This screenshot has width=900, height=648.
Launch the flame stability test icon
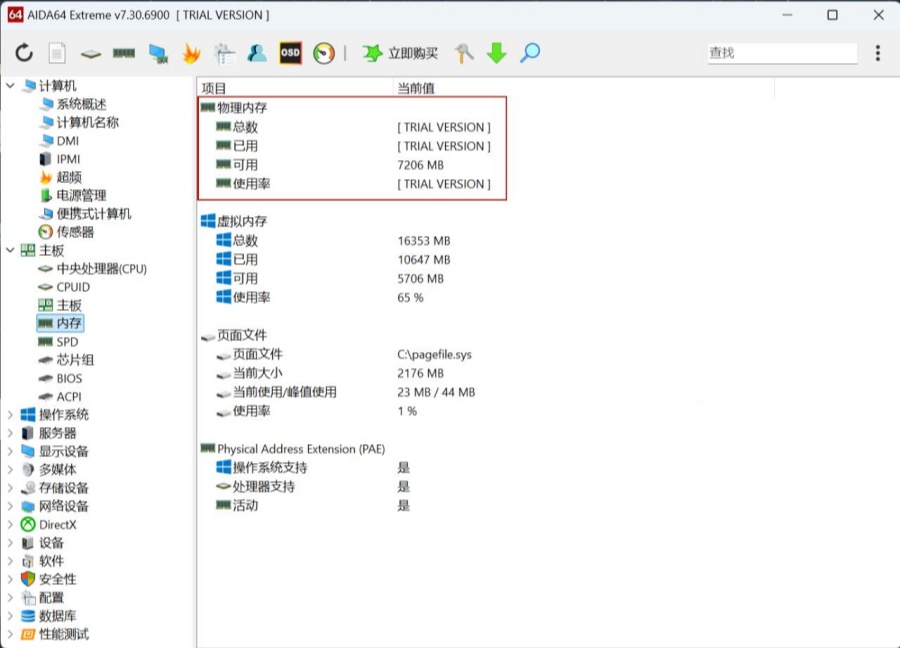[x=191, y=53]
